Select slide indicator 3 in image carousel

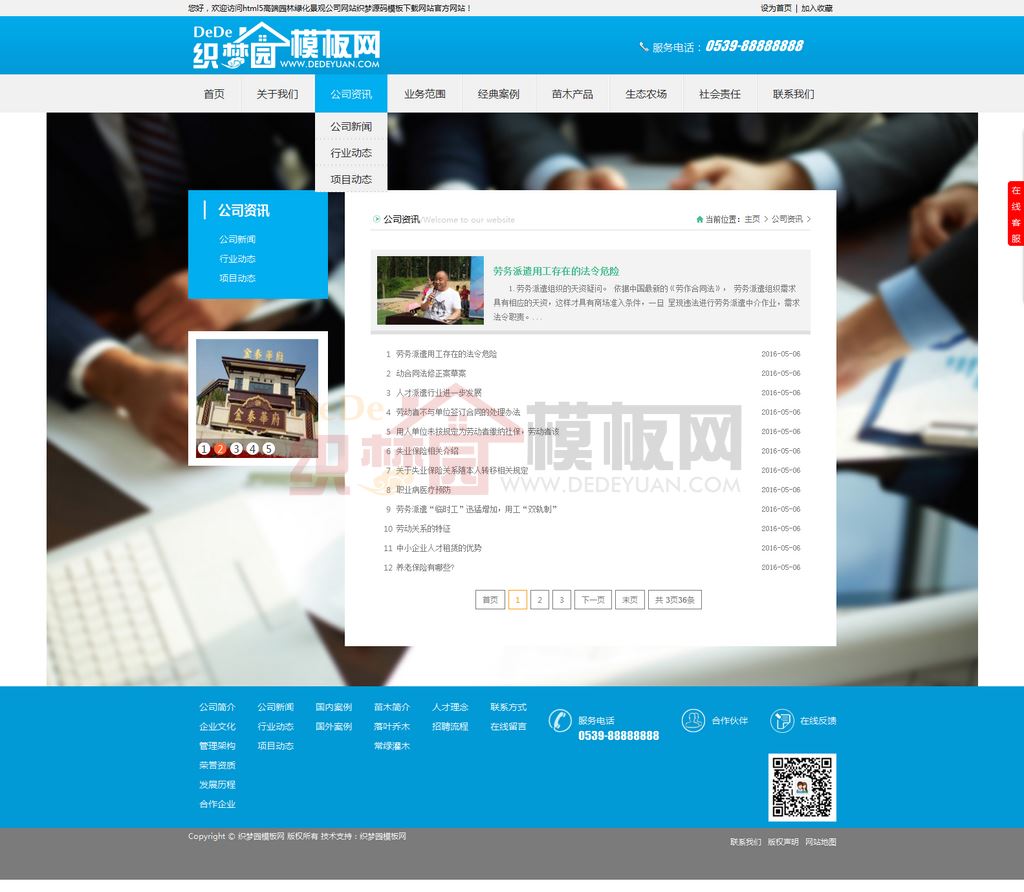[x=237, y=449]
